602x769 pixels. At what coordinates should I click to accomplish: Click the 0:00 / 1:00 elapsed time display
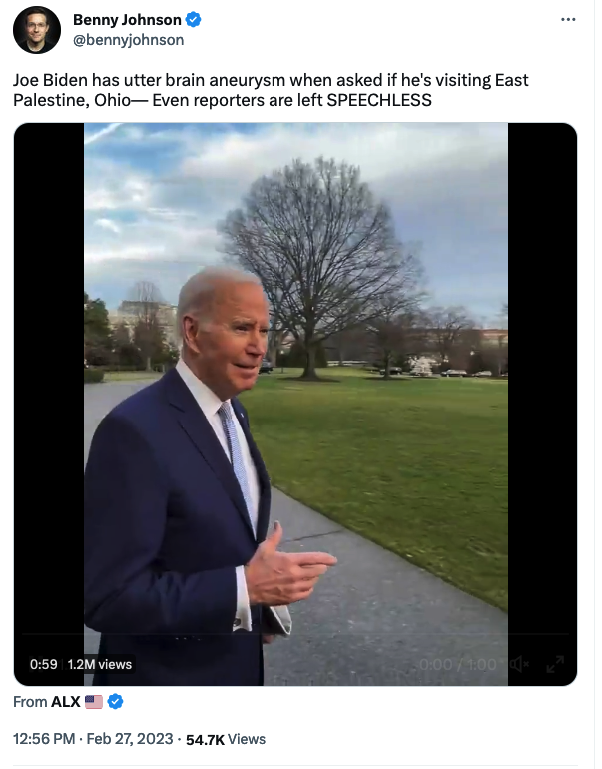pyautogui.click(x=458, y=665)
